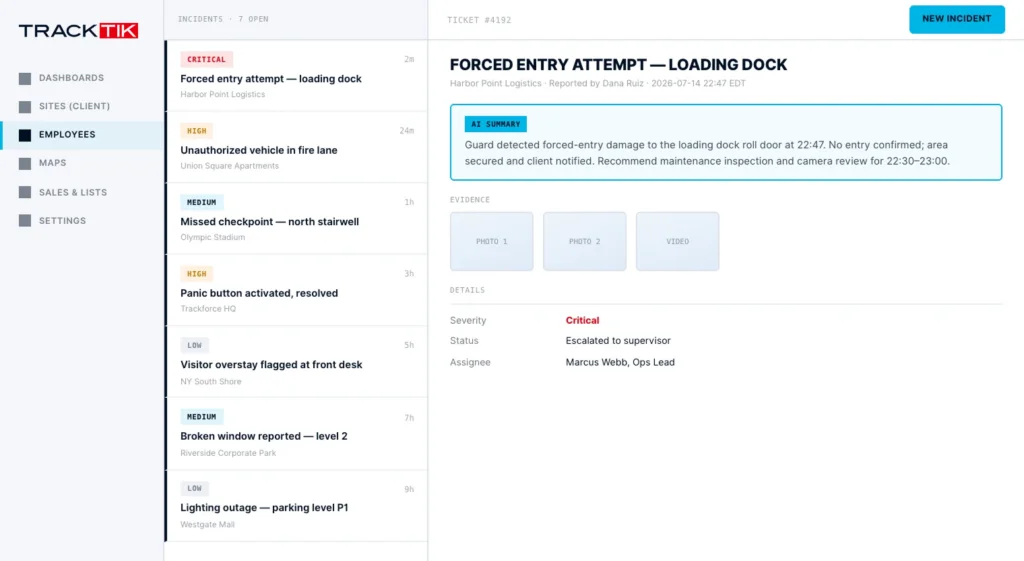Click the 'TICKET #4192' header
The height and width of the screenshot is (561, 1024).
click(479, 20)
